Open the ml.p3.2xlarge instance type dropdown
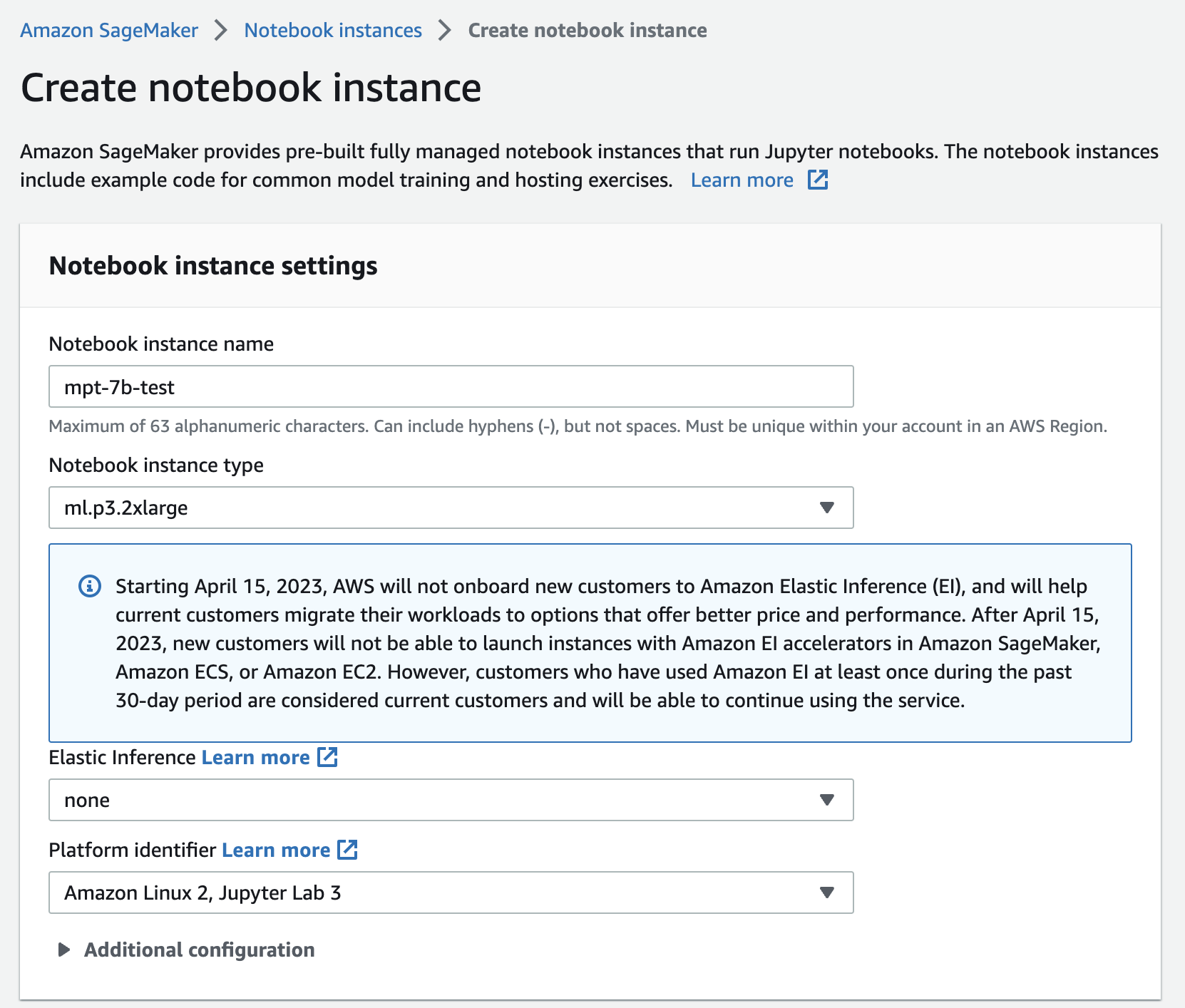Viewport: 1185px width, 1008px height. (449, 508)
